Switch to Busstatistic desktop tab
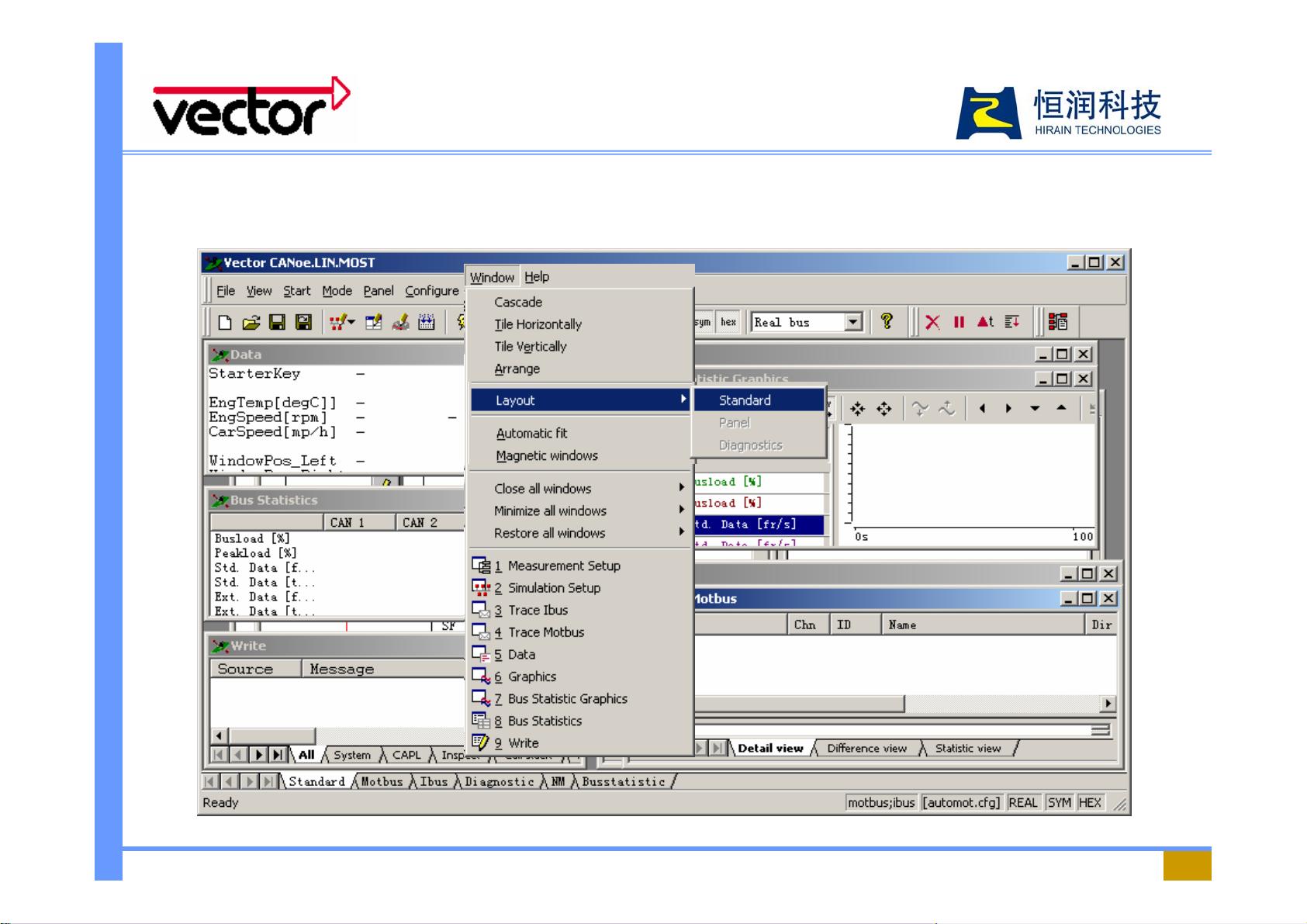 624,781
